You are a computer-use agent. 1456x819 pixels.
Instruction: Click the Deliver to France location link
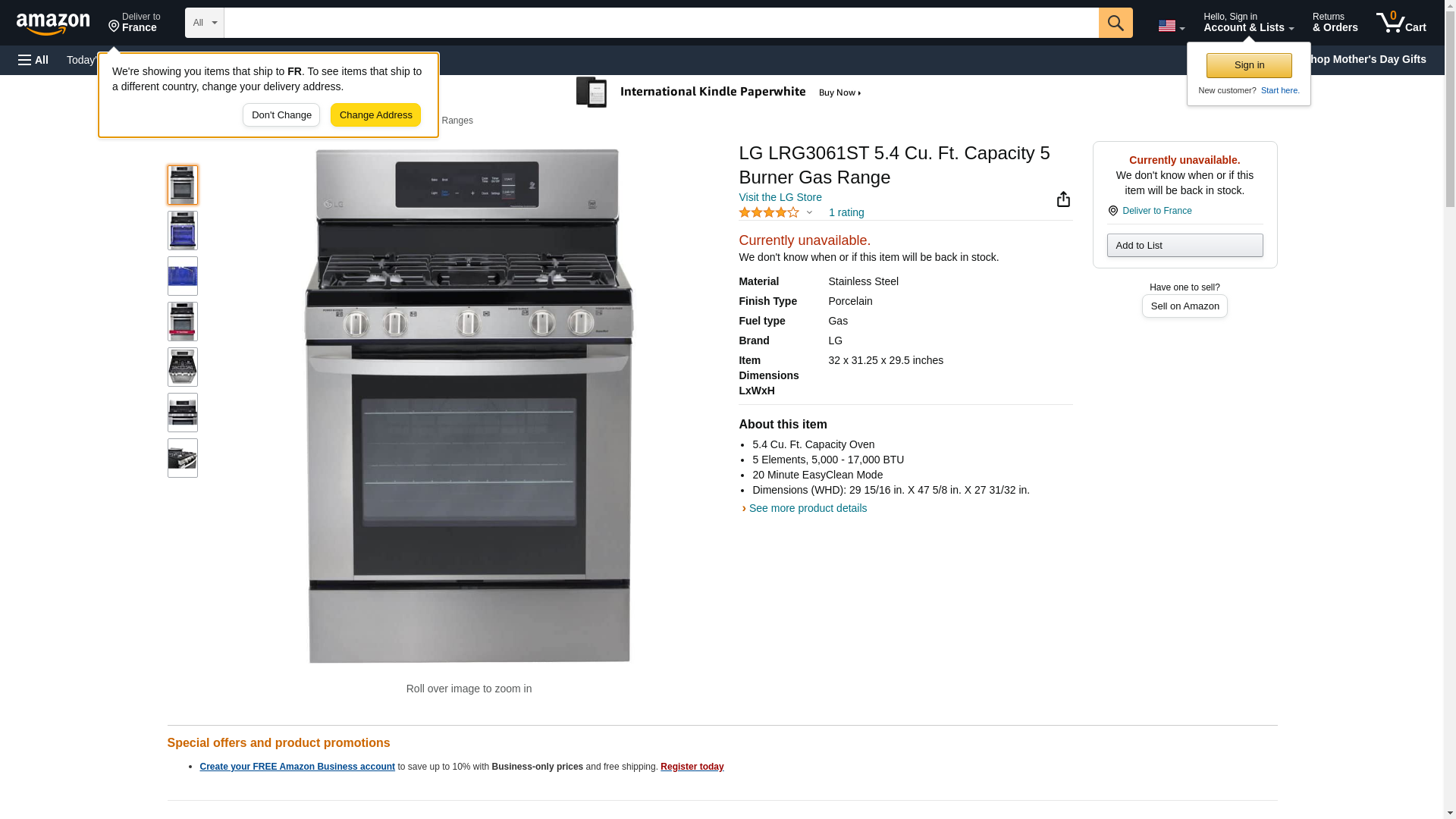coord(1156,211)
